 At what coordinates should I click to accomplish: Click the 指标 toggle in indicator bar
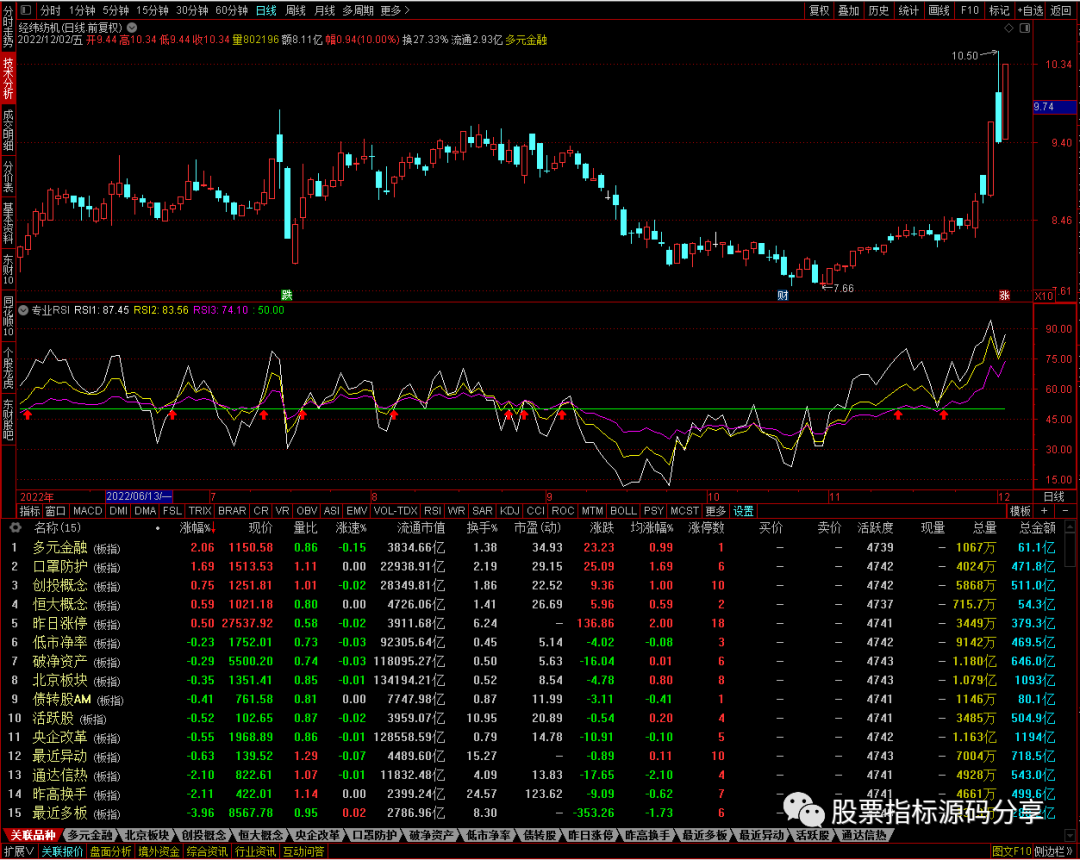[30, 511]
